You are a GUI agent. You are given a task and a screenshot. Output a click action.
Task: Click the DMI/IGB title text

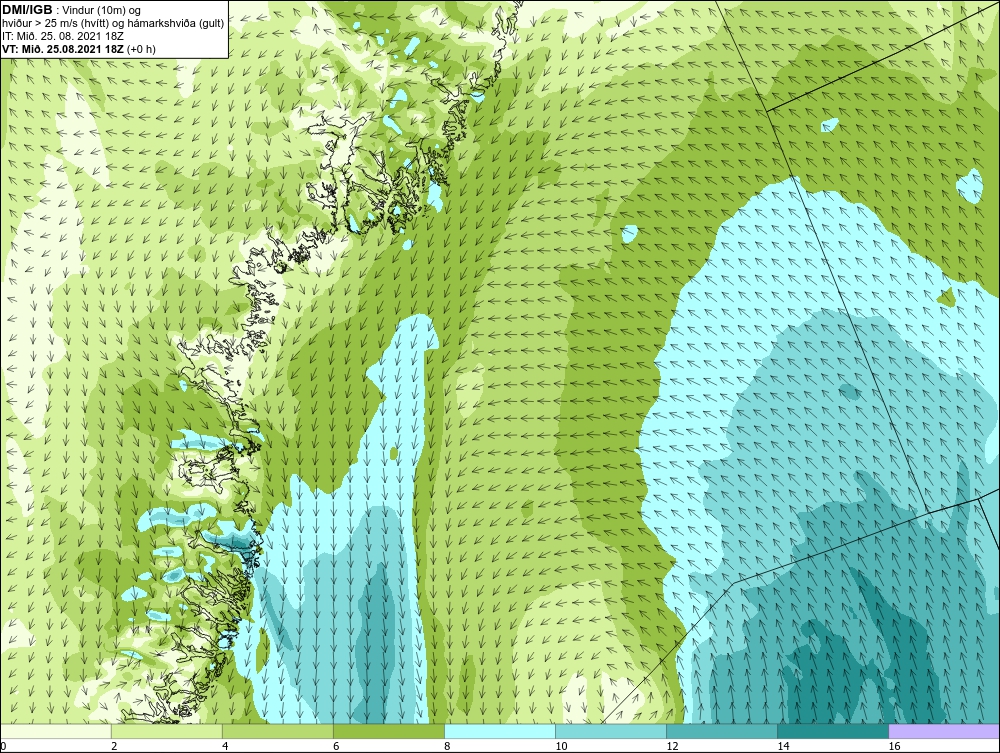click(27, 10)
